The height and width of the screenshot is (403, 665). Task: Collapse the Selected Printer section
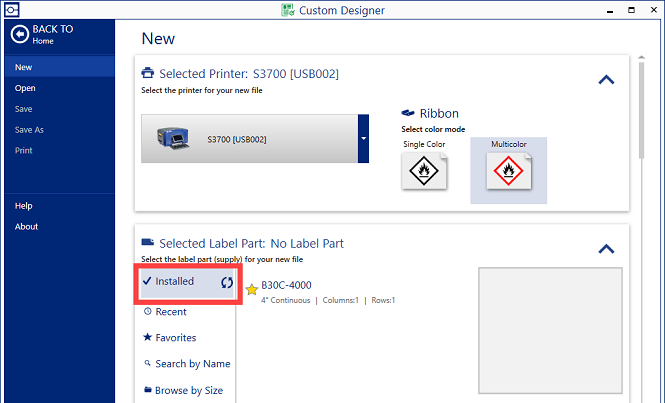coord(606,80)
